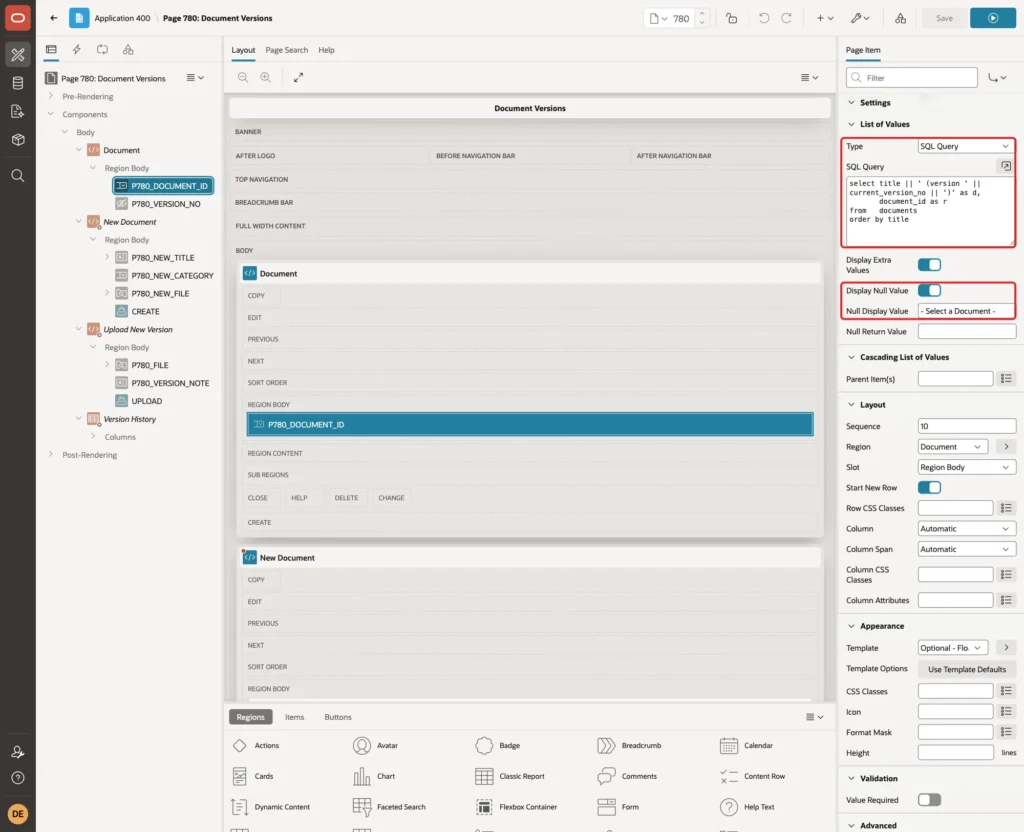1024x832 pixels.
Task: Switch to Page Search tab
Action: point(287,50)
